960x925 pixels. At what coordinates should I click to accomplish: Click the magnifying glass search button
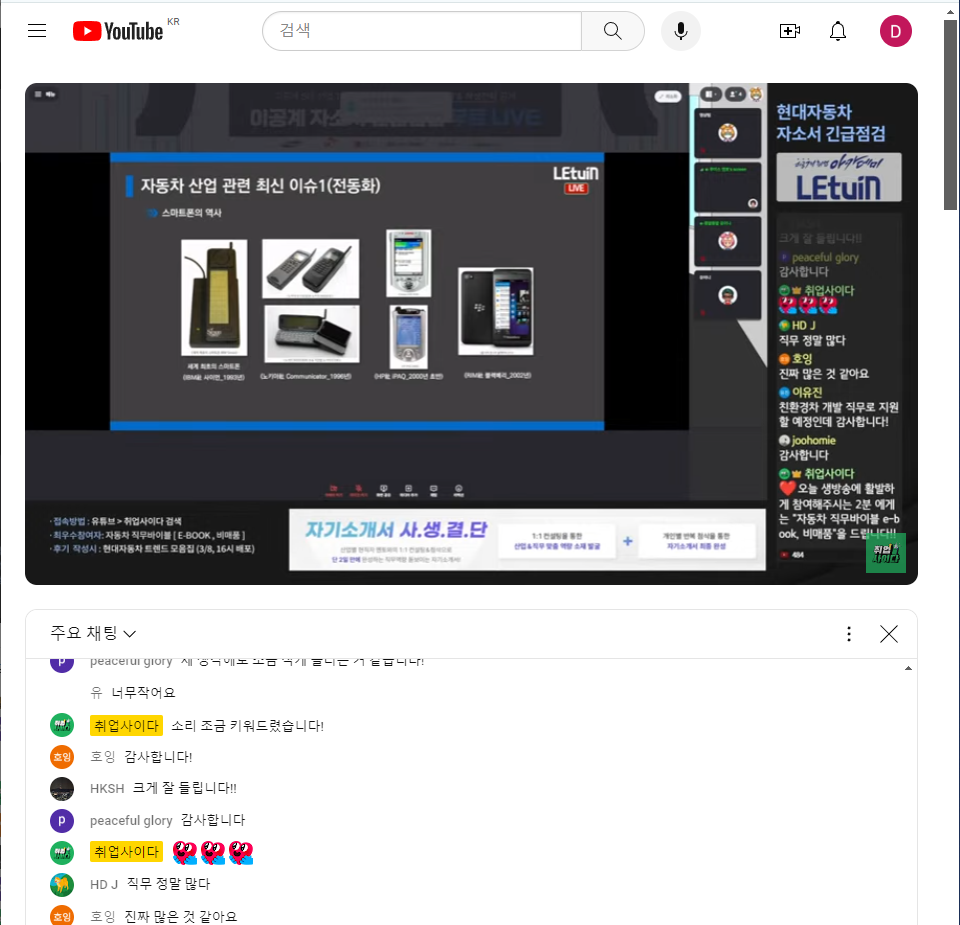pyautogui.click(x=612, y=31)
